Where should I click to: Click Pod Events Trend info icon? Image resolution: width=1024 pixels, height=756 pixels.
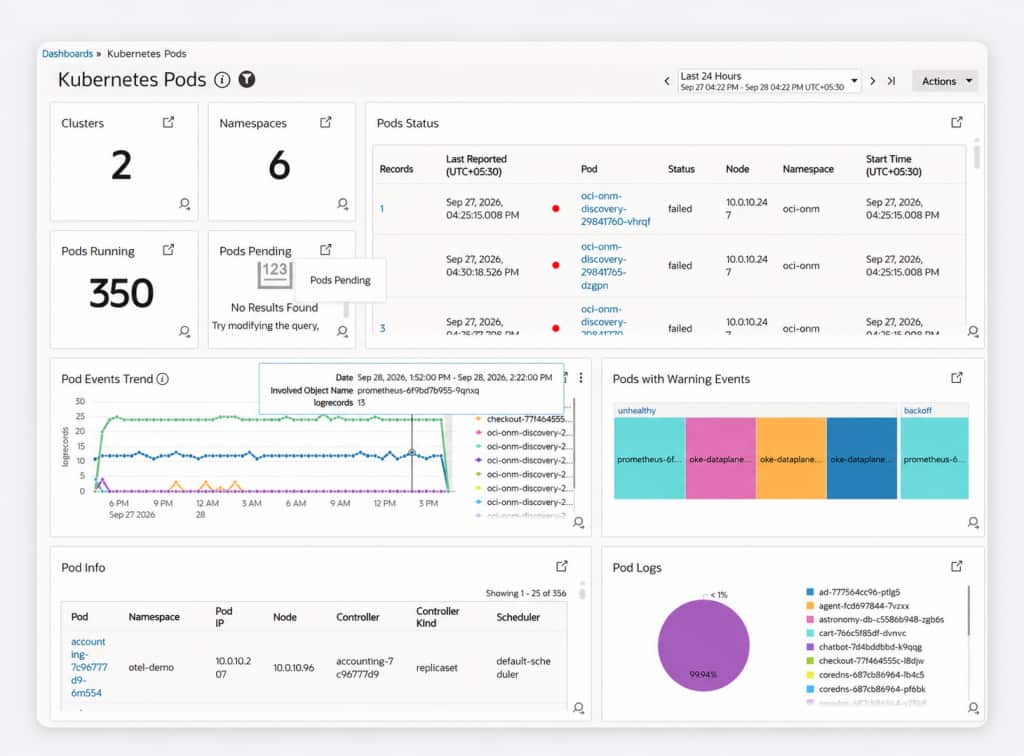163,379
